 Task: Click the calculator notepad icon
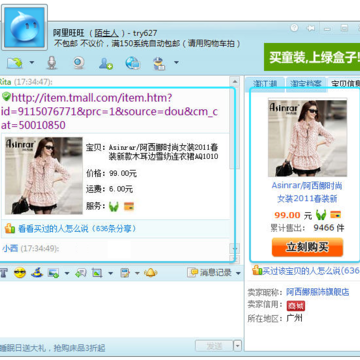point(125,273)
